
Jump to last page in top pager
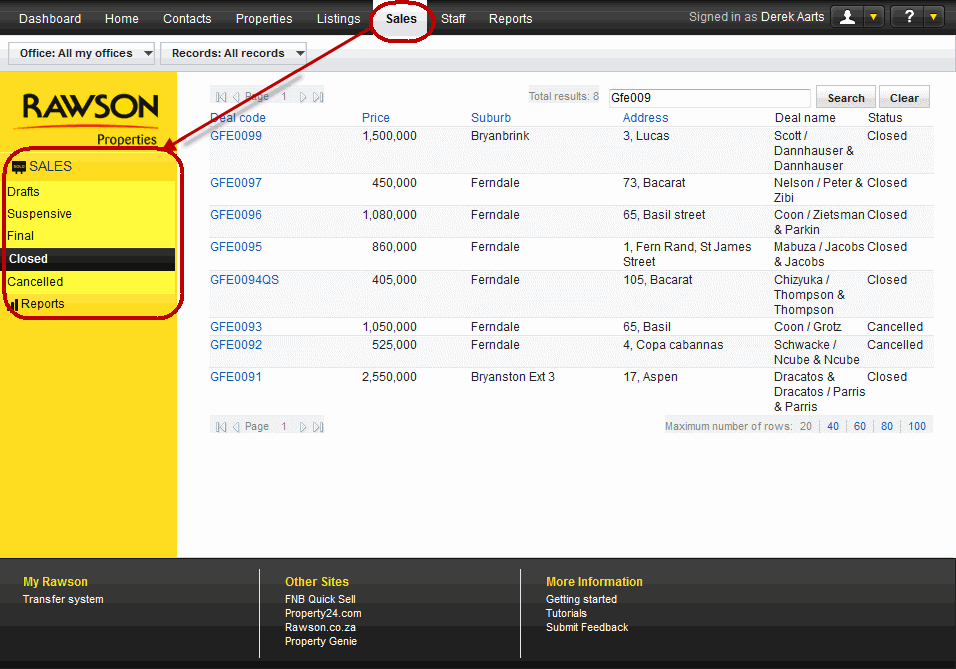[318, 97]
